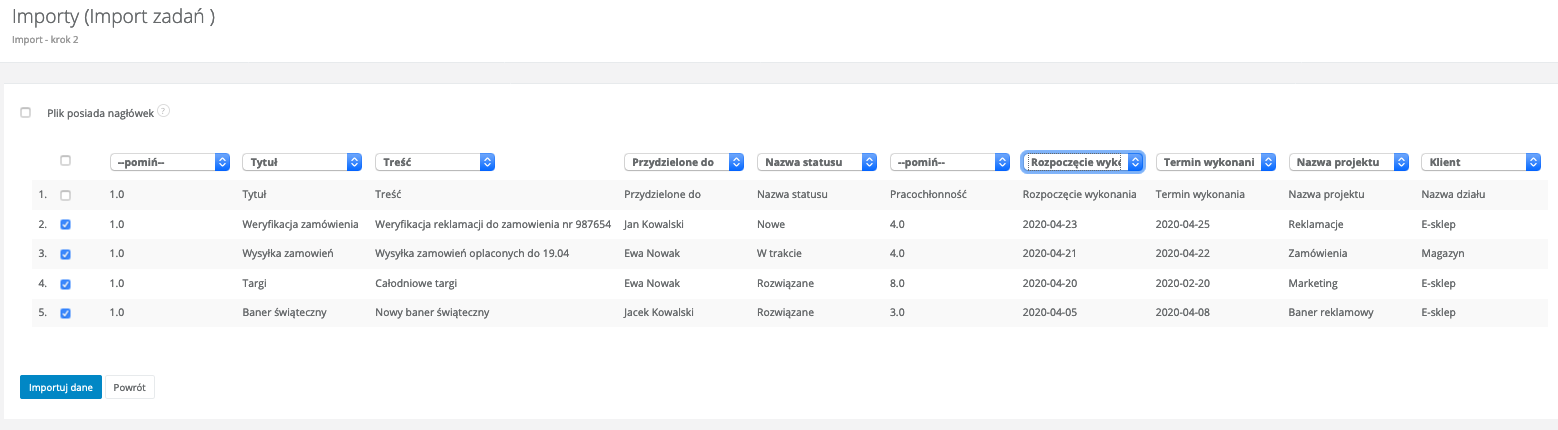Click the Powrót button
Image resolution: width=1558 pixels, height=430 pixels.
[x=130, y=387]
